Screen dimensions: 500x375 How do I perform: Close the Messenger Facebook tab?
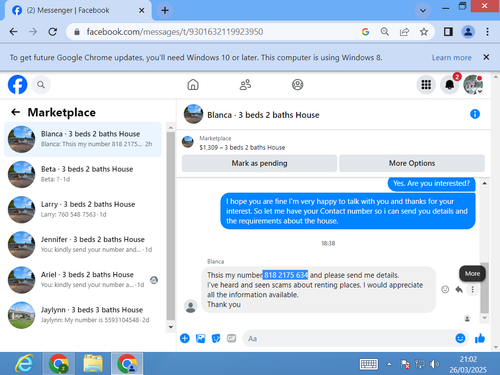point(141,10)
